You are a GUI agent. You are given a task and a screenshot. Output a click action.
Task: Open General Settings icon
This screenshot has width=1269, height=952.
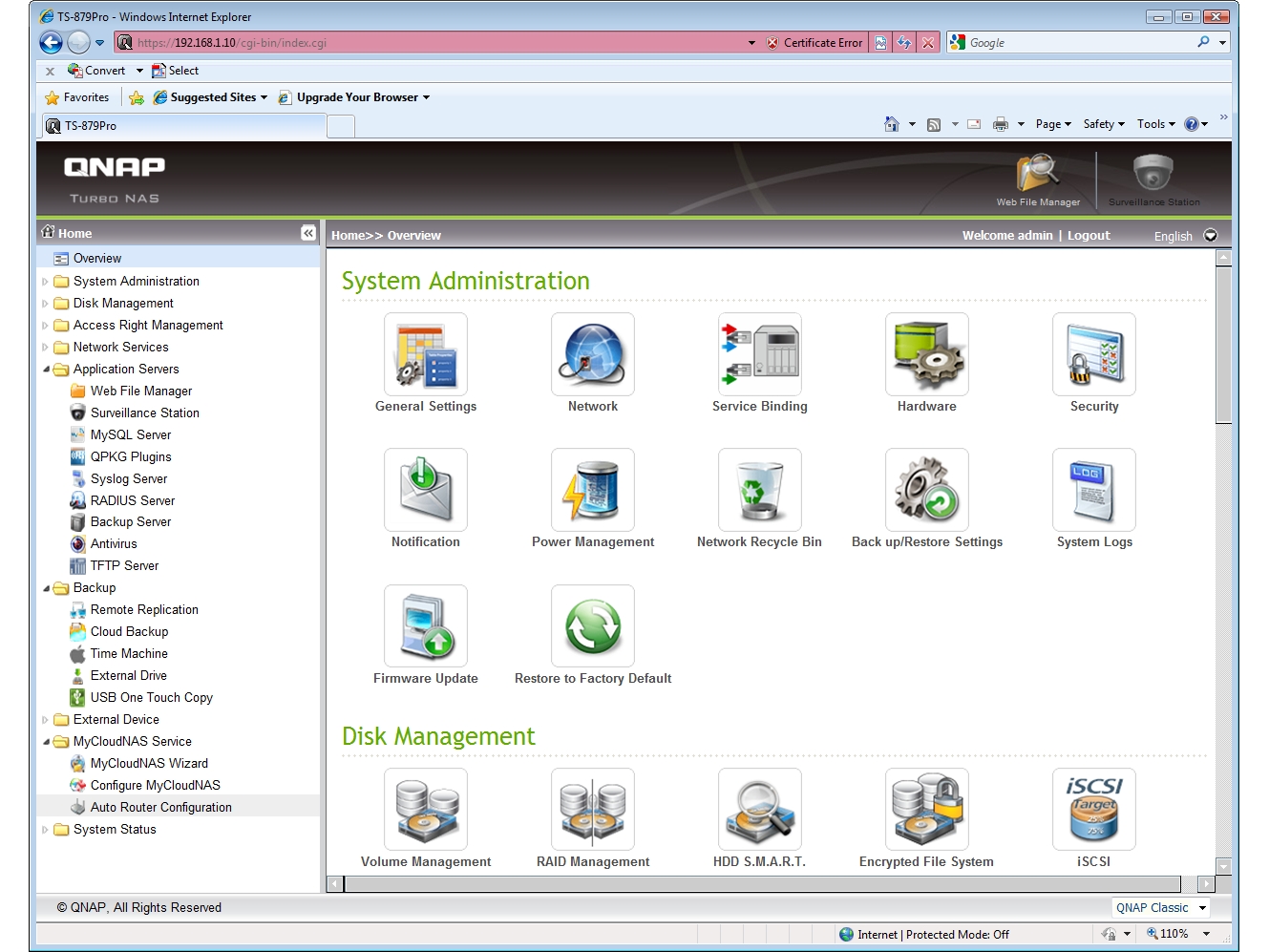[426, 354]
